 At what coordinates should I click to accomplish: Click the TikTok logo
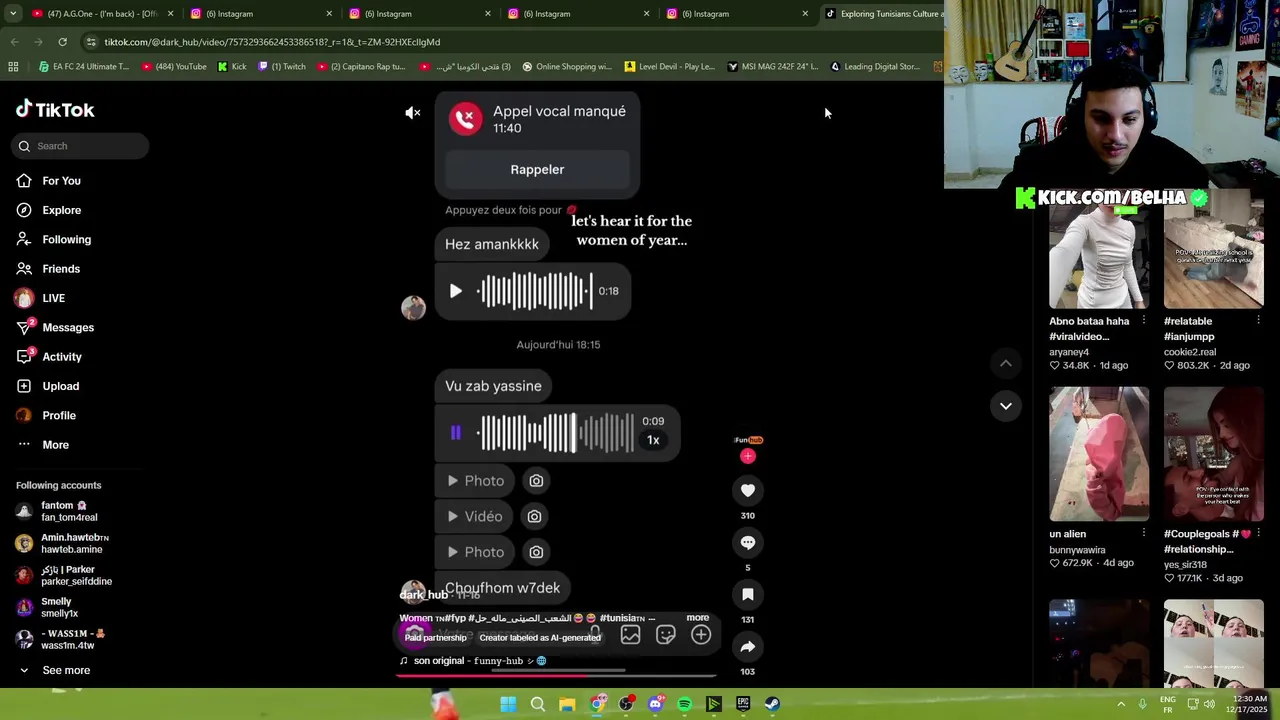[x=55, y=110]
